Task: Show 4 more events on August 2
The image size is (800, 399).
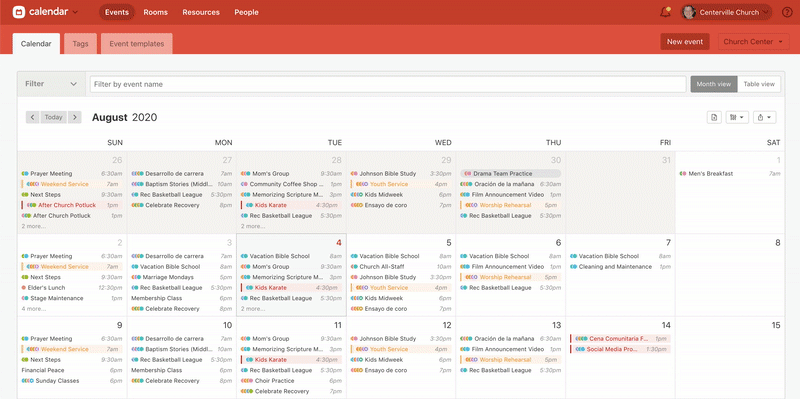Action: pos(33,309)
